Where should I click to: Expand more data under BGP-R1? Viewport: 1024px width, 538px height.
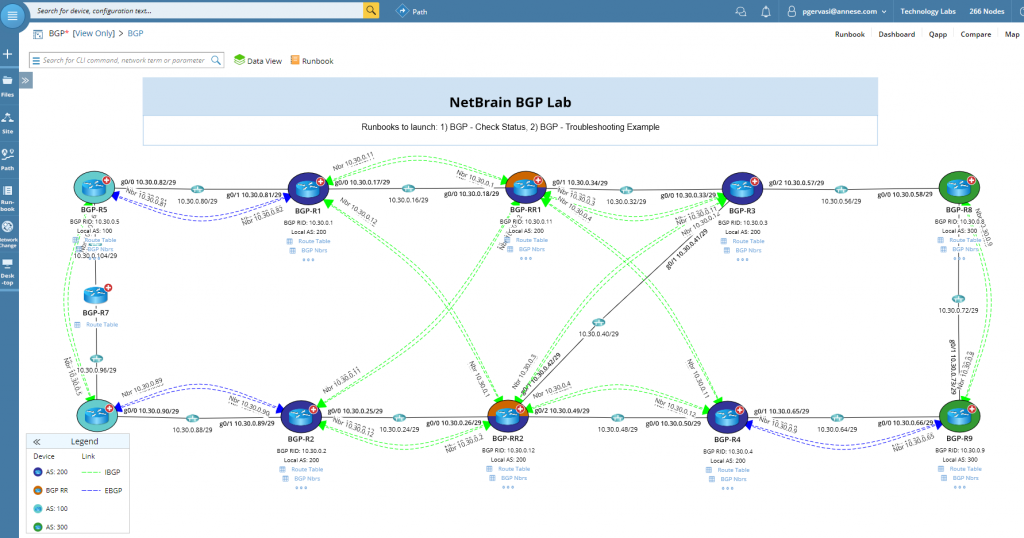pos(308,260)
